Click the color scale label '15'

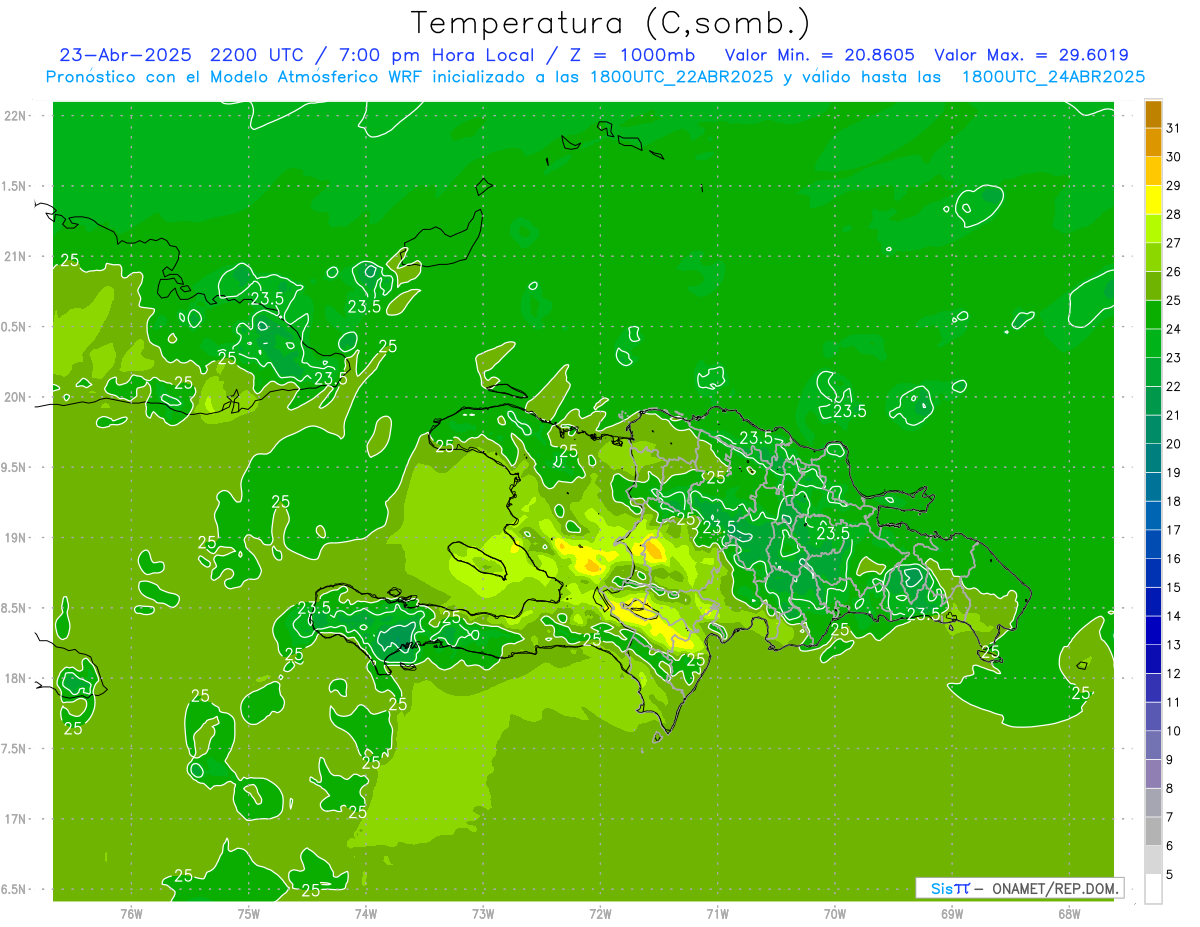point(1174,587)
